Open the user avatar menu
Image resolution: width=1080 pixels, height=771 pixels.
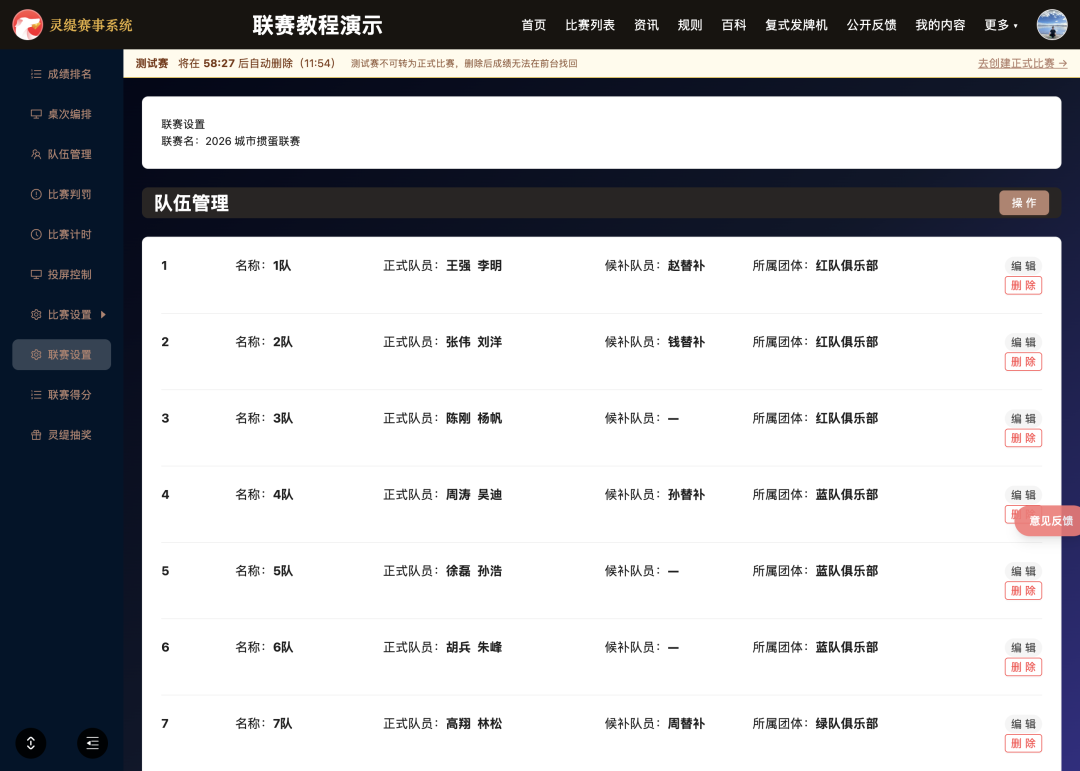(1052, 25)
